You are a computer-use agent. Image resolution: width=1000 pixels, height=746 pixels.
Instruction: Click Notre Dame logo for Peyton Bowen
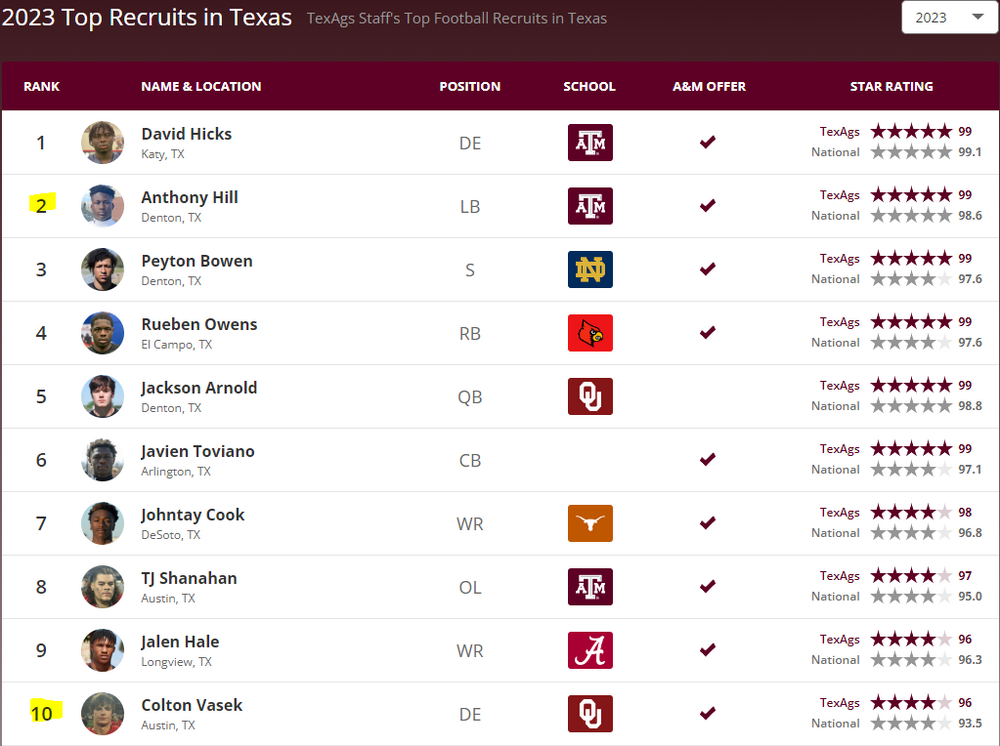[x=590, y=270]
